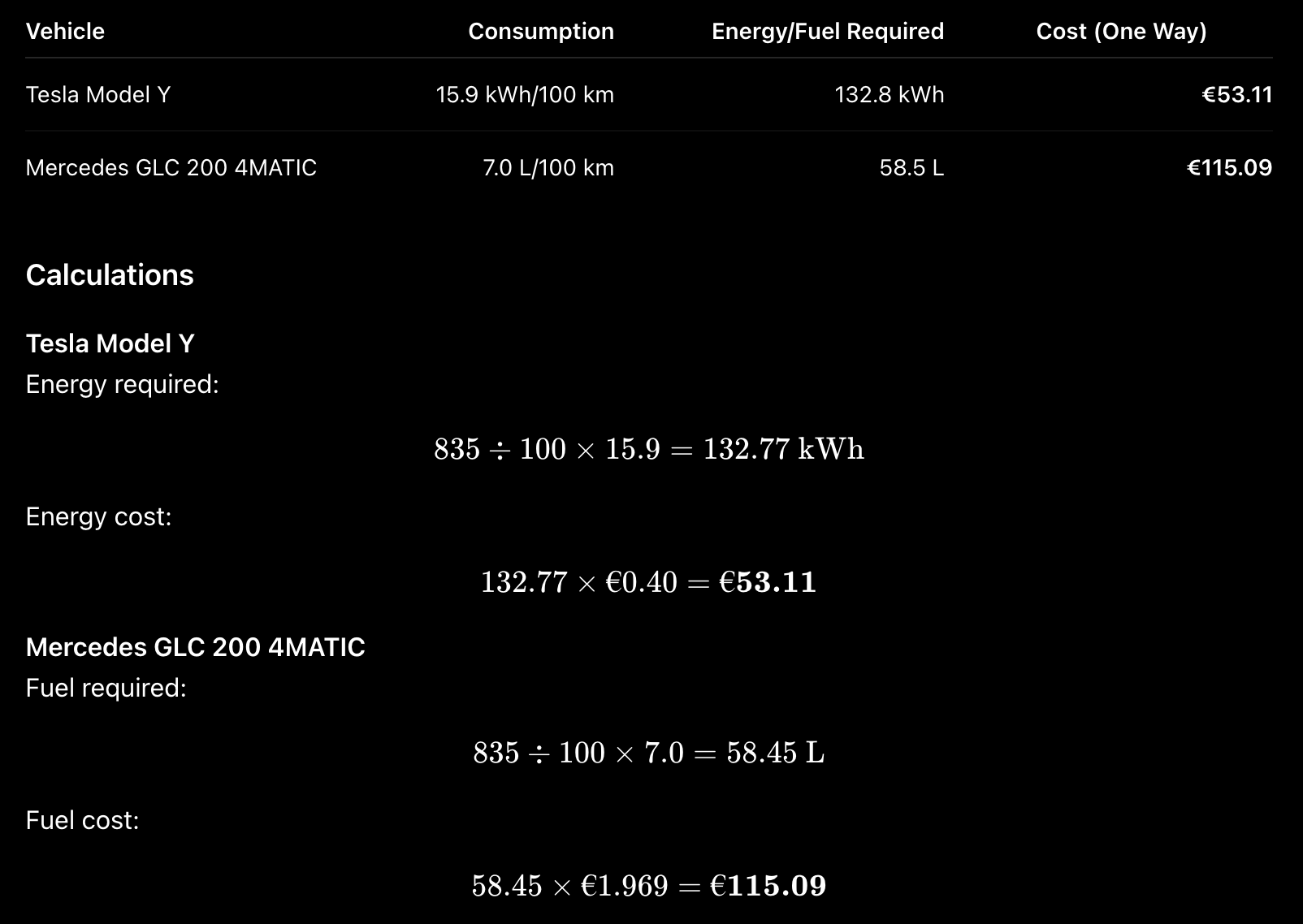Click the Vehicle column header
Image resolution: width=1303 pixels, height=924 pixels.
65,31
